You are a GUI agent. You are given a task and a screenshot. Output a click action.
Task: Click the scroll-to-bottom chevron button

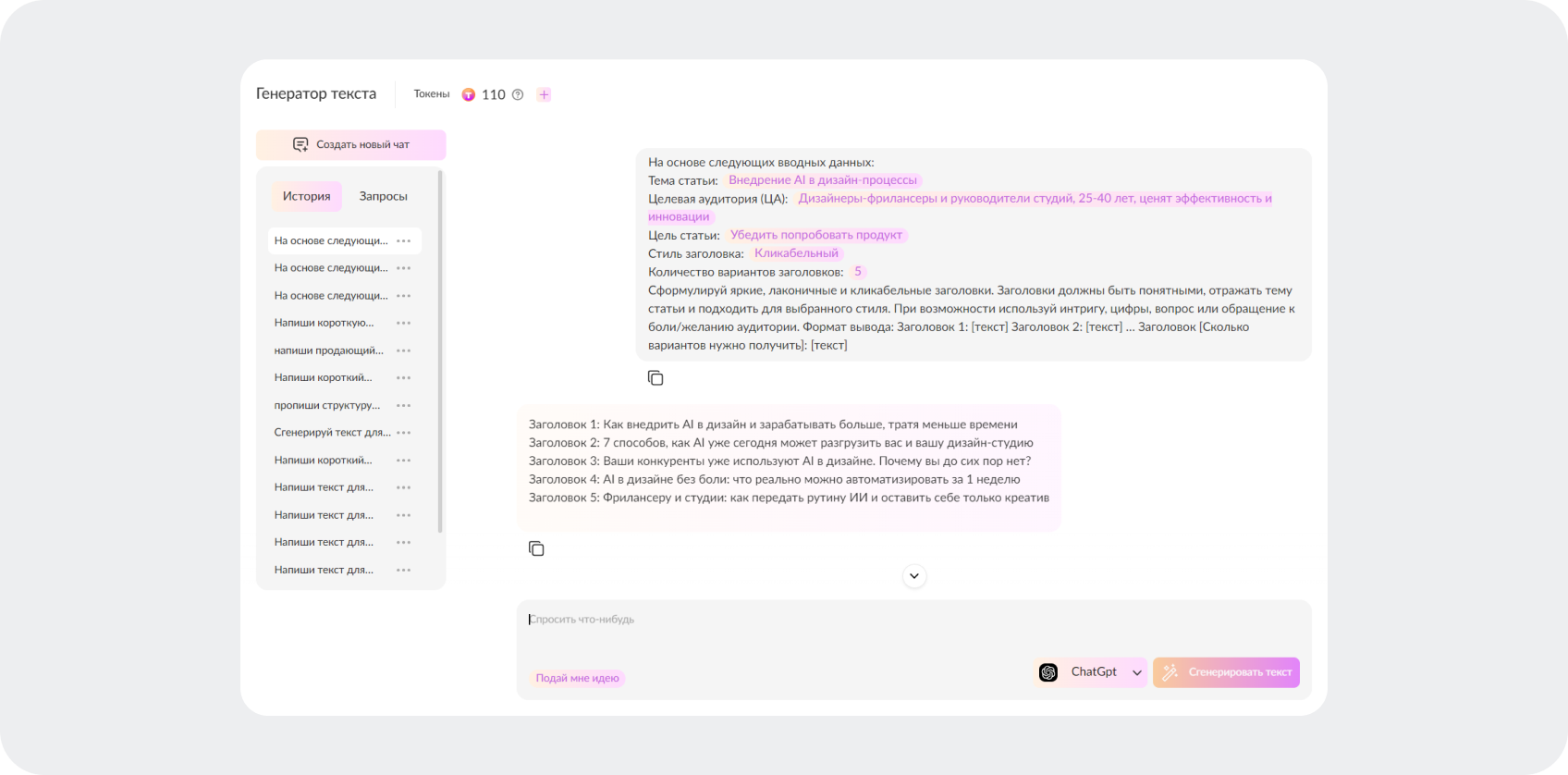(x=914, y=576)
